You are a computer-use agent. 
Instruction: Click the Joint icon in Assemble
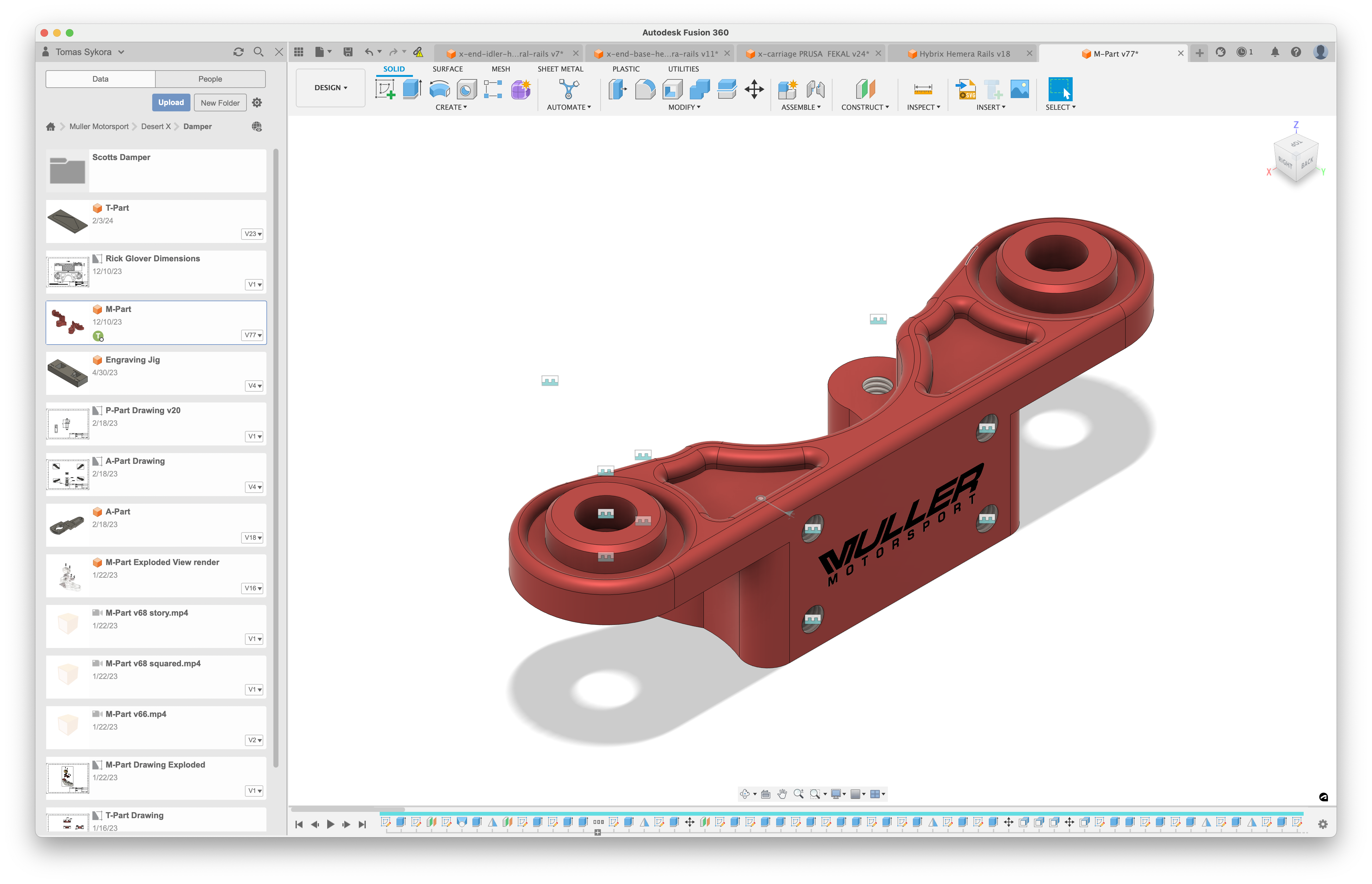point(815,90)
